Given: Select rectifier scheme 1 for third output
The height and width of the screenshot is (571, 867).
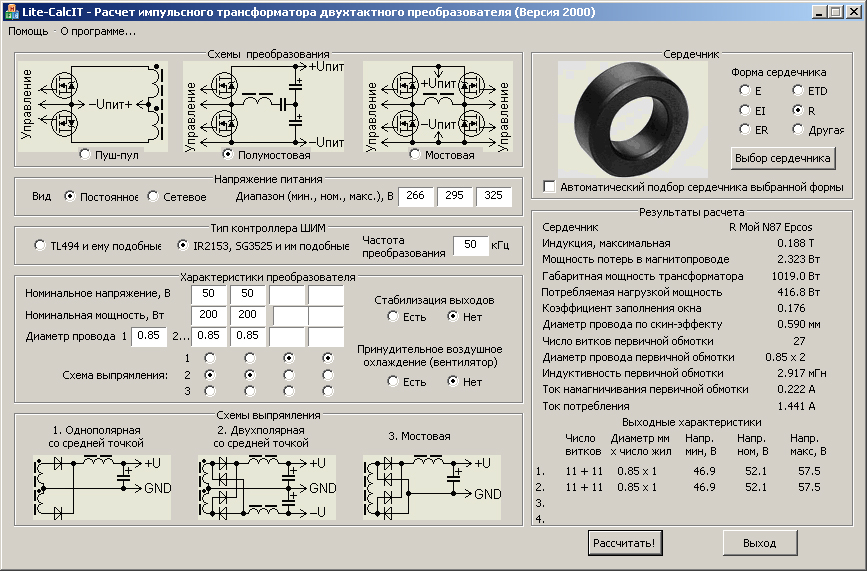Looking at the screenshot, I should point(289,358).
